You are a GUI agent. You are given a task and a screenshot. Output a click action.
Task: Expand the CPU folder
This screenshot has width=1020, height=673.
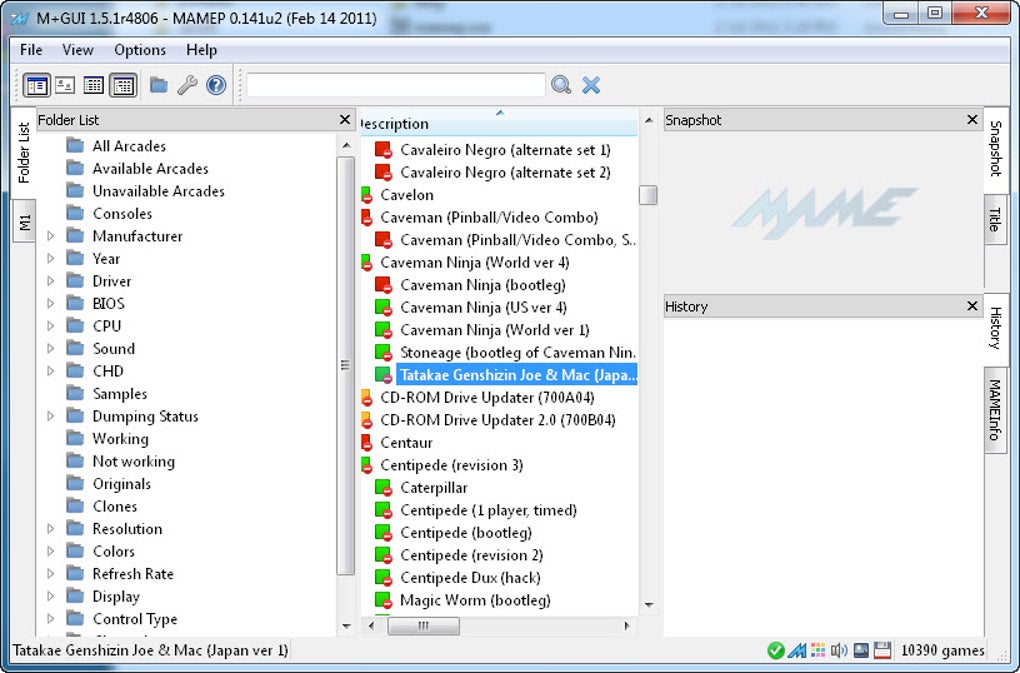coord(51,326)
